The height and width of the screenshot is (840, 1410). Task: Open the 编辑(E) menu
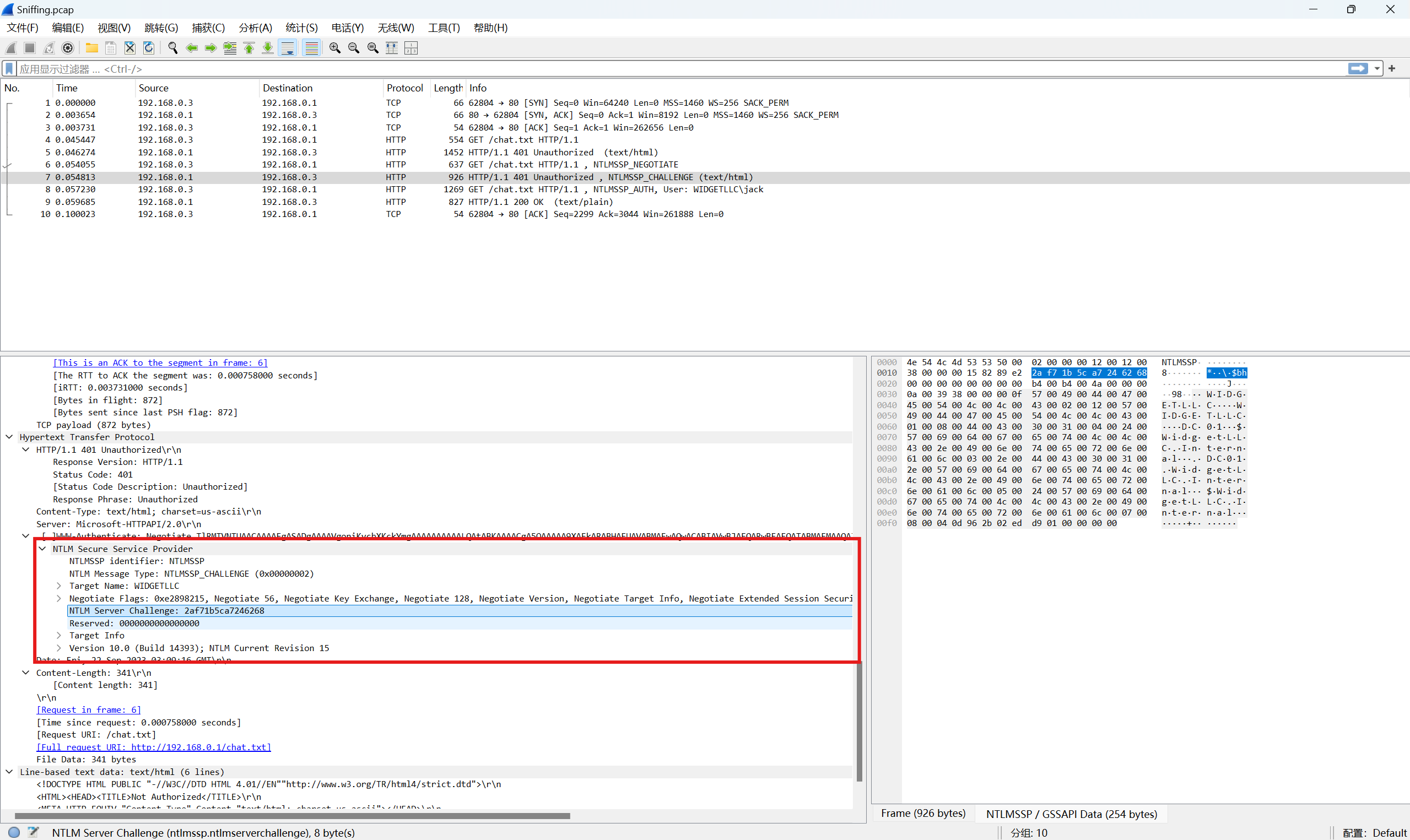68,28
